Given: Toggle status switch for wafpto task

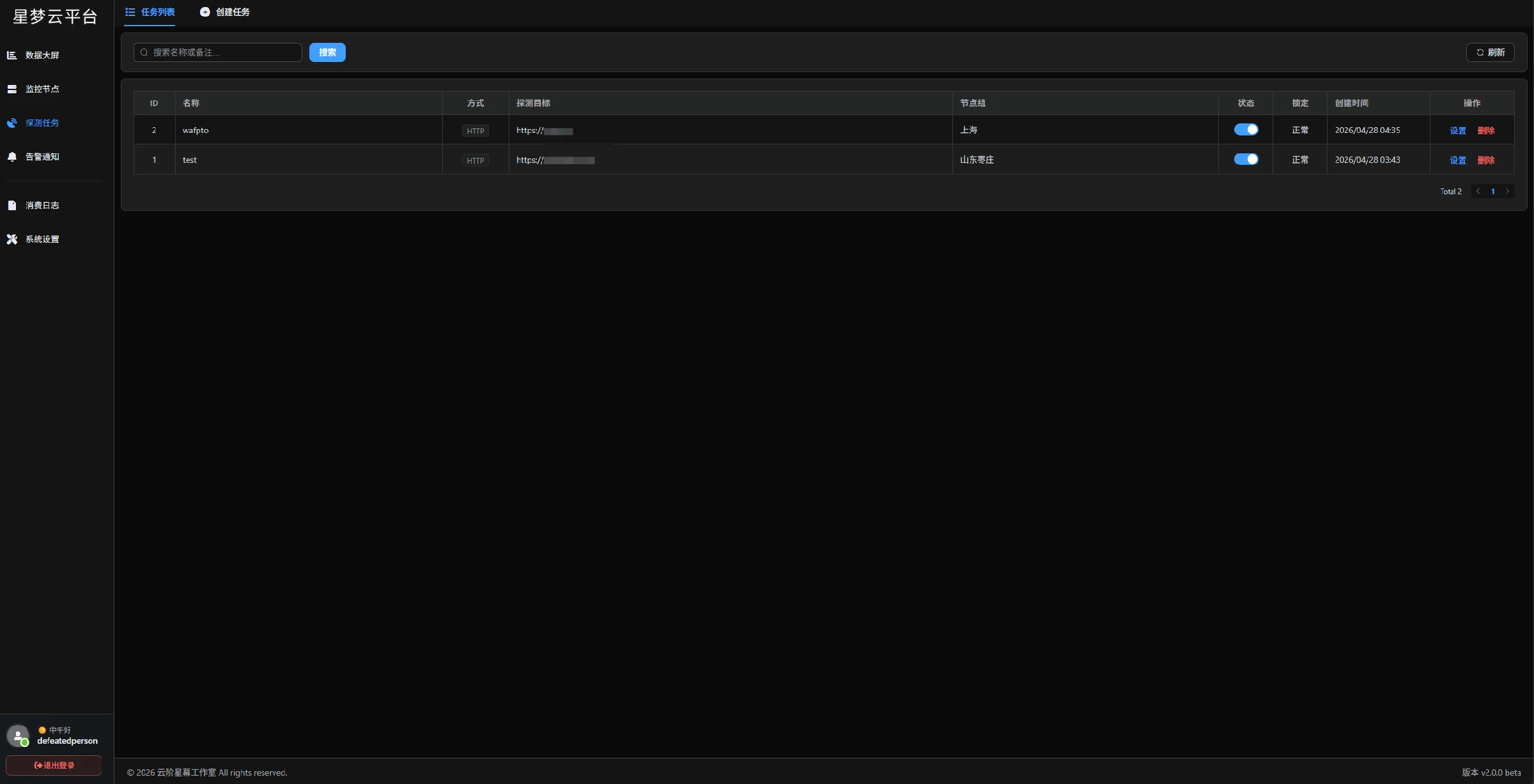Looking at the screenshot, I should 1245,130.
